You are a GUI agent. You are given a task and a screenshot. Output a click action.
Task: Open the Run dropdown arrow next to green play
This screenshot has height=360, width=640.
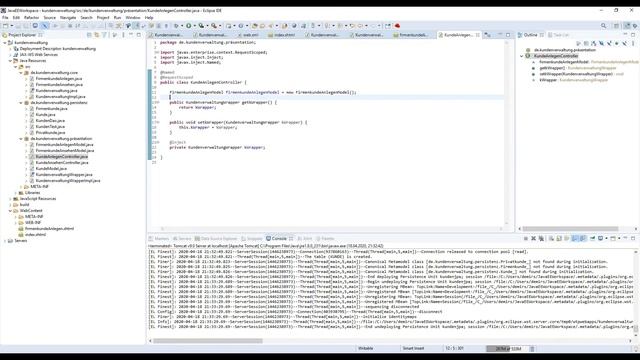[194, 26]
